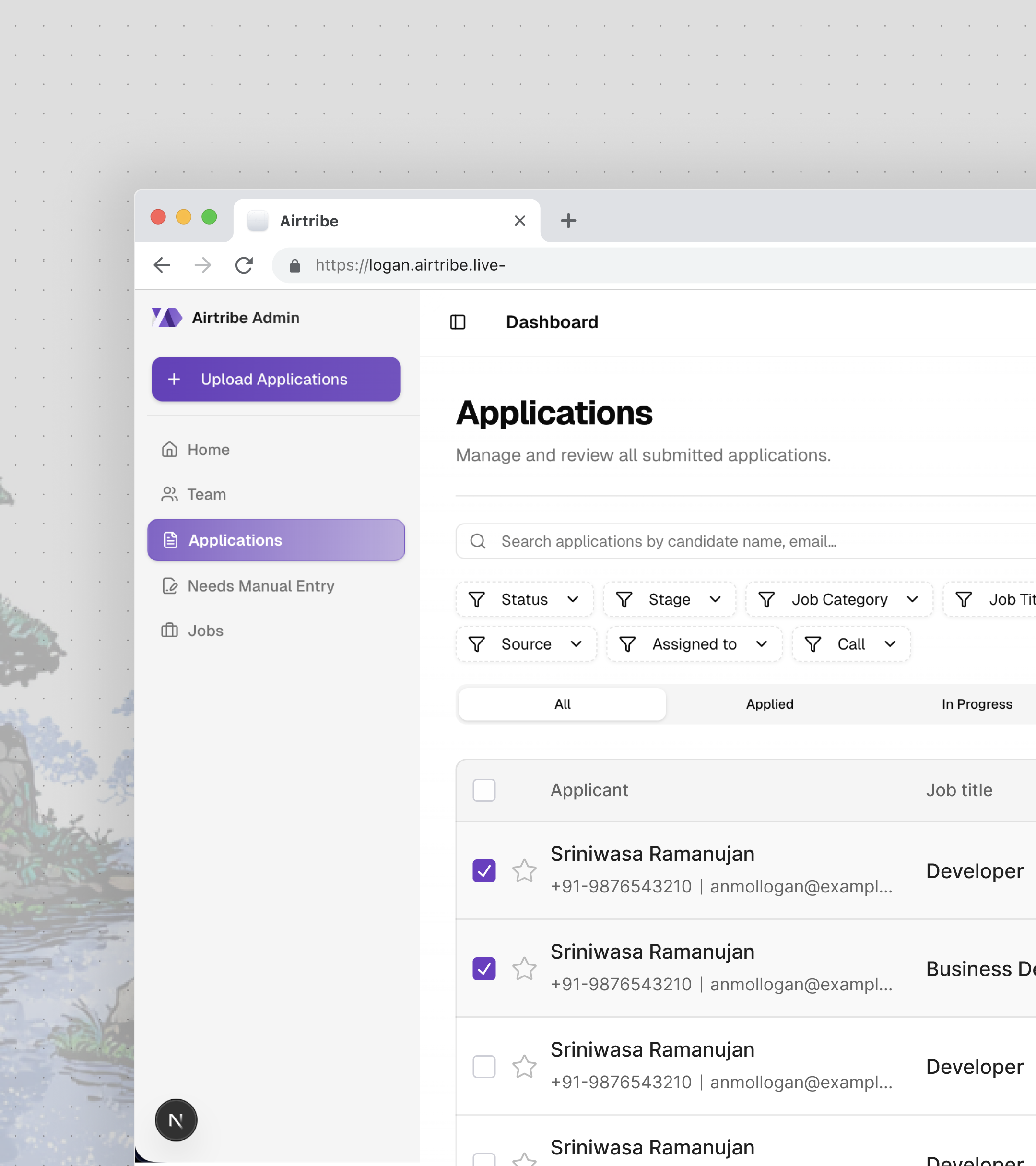Check the third applicant row checkbox
The width and height of the screenshot is (1036, 1166).
483,1066
